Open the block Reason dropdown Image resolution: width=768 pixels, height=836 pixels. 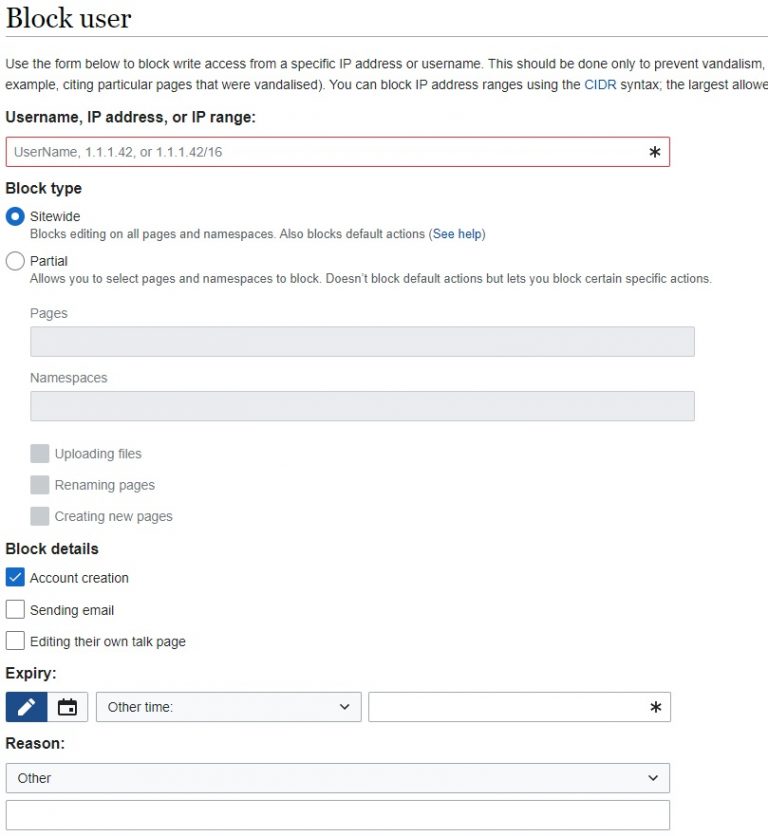point(337,777)
